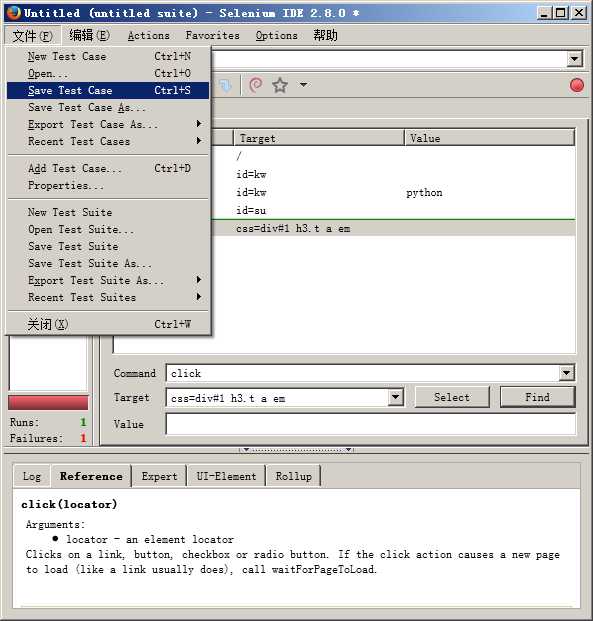This screenshot has height=621, width=593.
Task: Switch to the Reference tab
Action: pyautogui.click(x=91, y=476)
